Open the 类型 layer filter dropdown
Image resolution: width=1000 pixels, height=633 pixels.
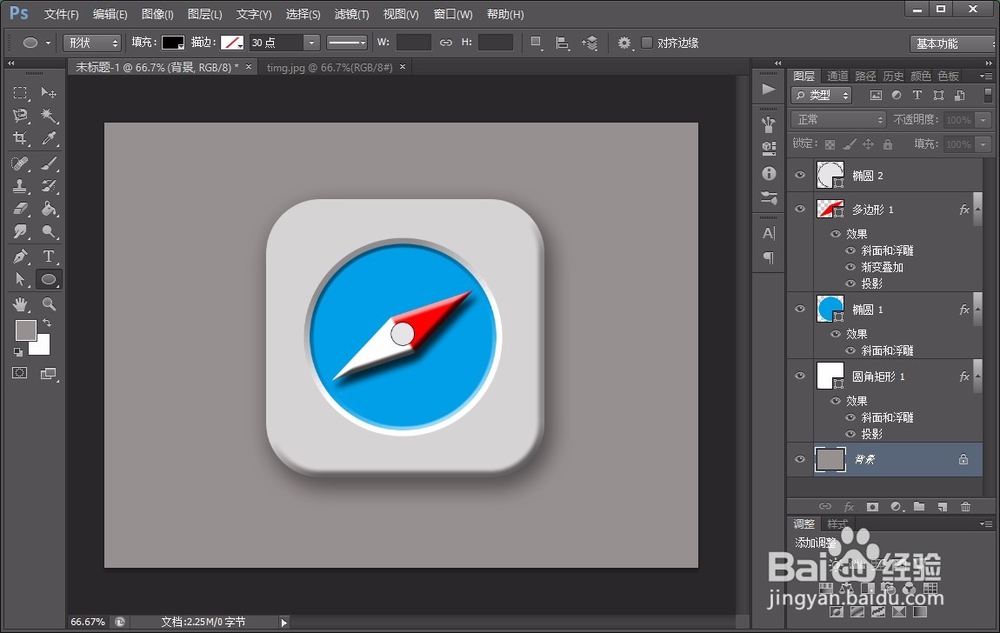click(821, 95)
